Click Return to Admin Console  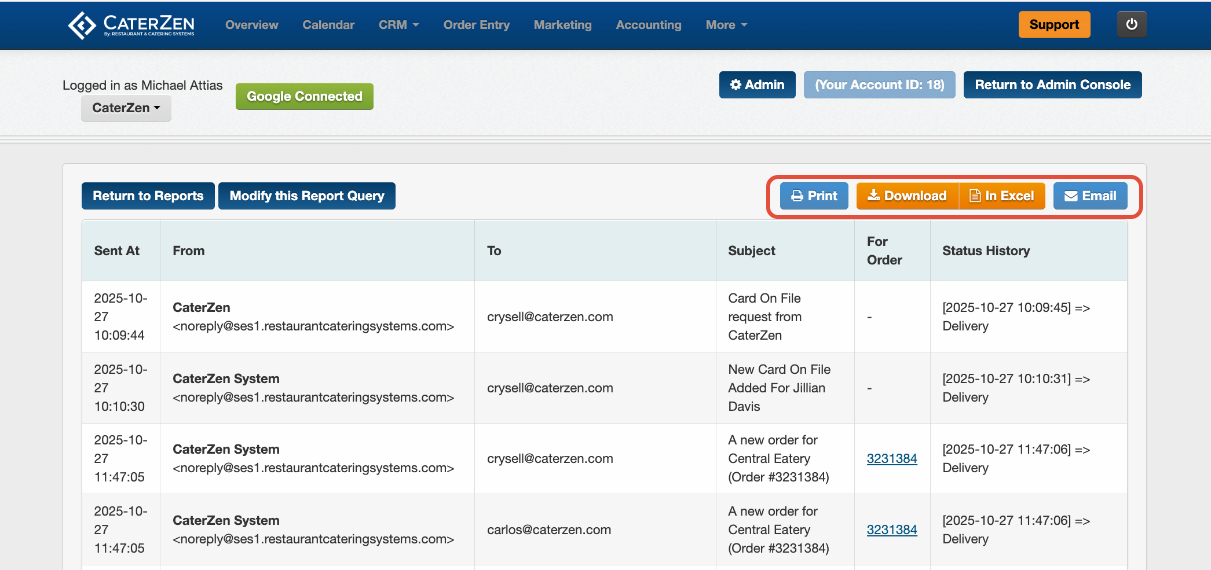(x=1052, y=85)
